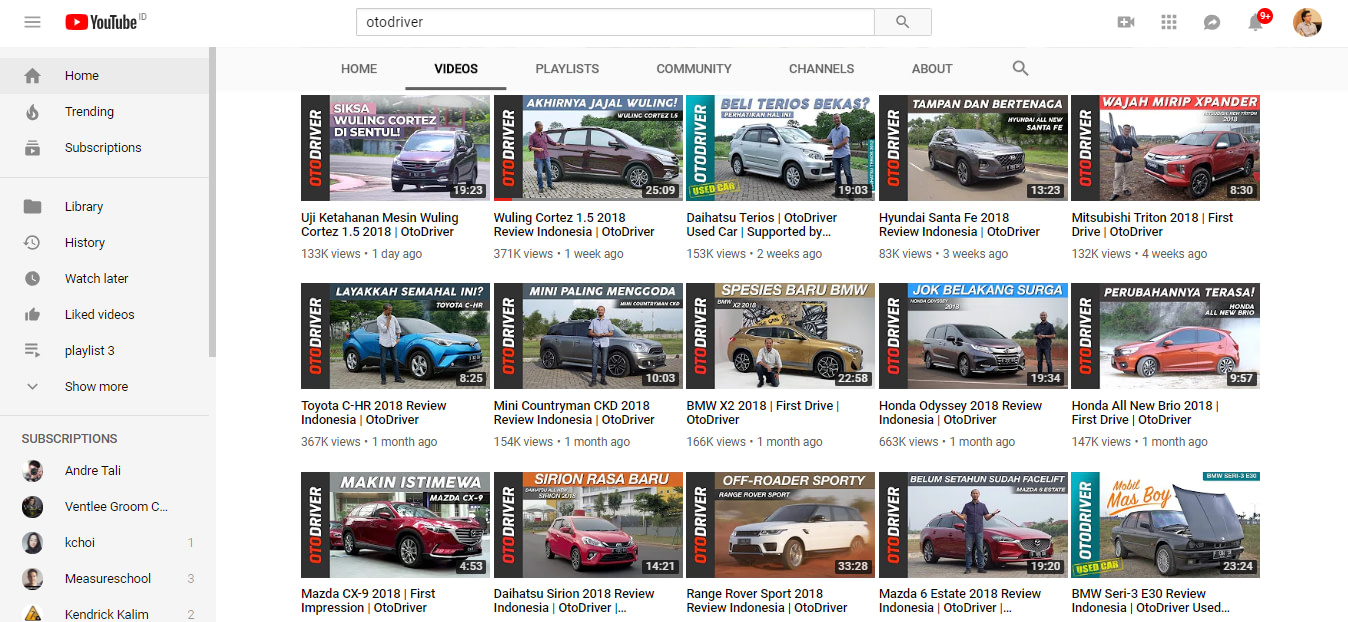The height and width of the screenshot is (622, 1348).
Task: Open Honda All New Brio thumbnail
Action: pyautogui.click(x=1166, y=336)
